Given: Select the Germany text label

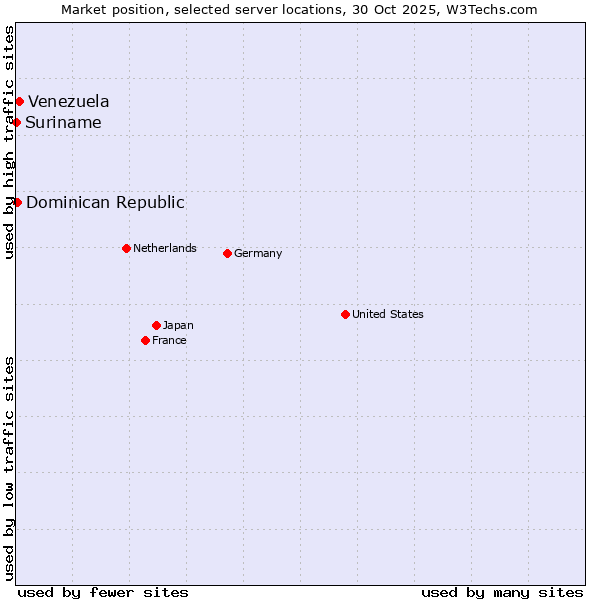Looking at the screenshot, I should [258, 253].
